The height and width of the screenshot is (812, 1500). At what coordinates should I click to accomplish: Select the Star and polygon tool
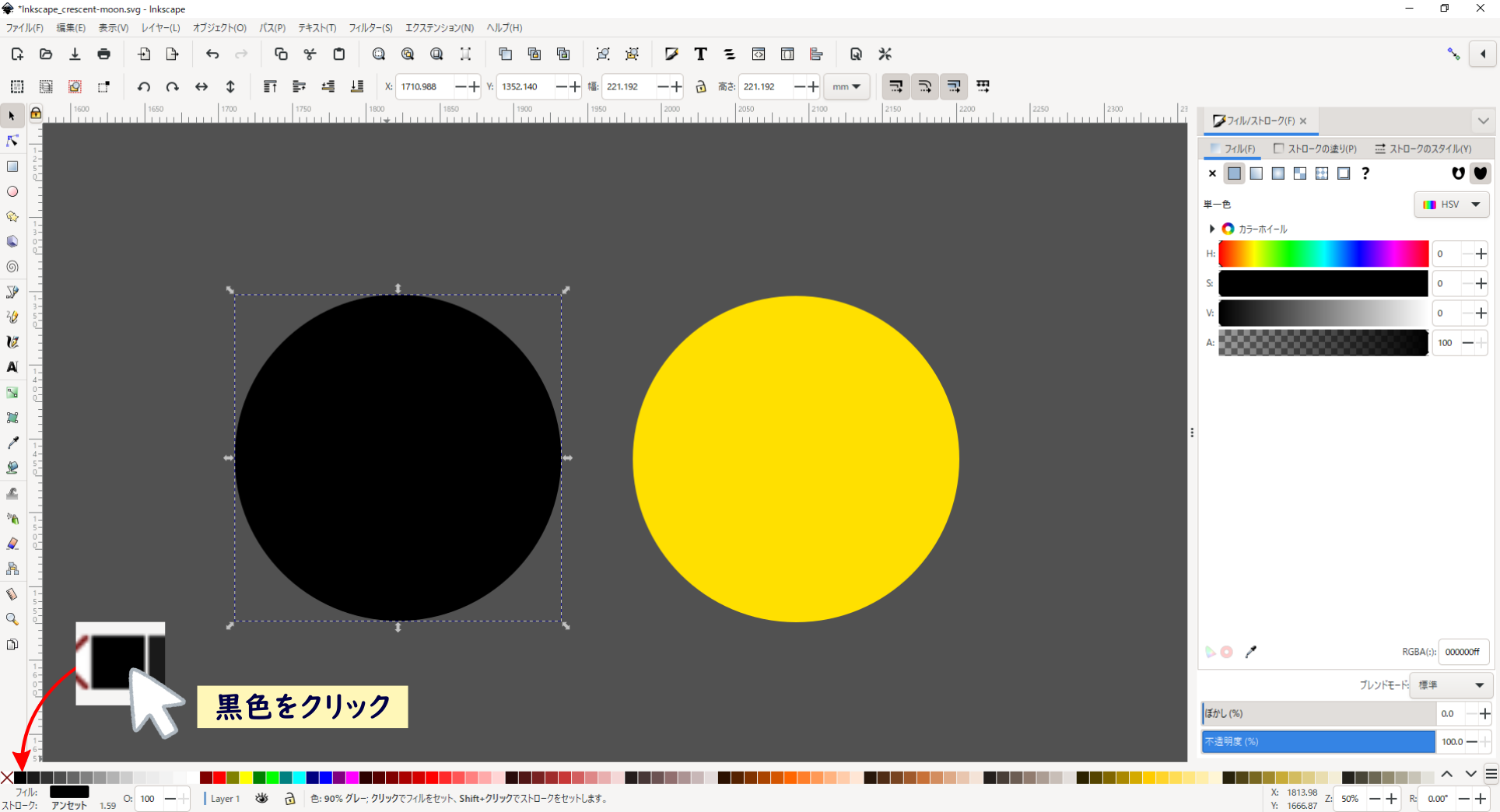pyautogui.click(x=12, y=216)
